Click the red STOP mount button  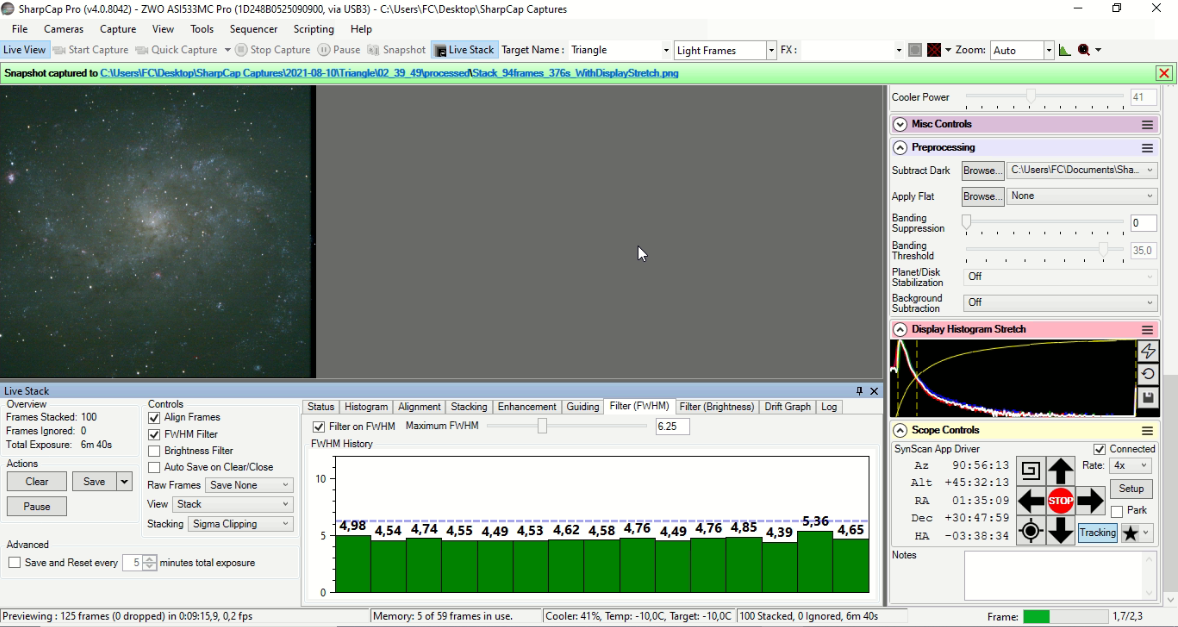1060,501
